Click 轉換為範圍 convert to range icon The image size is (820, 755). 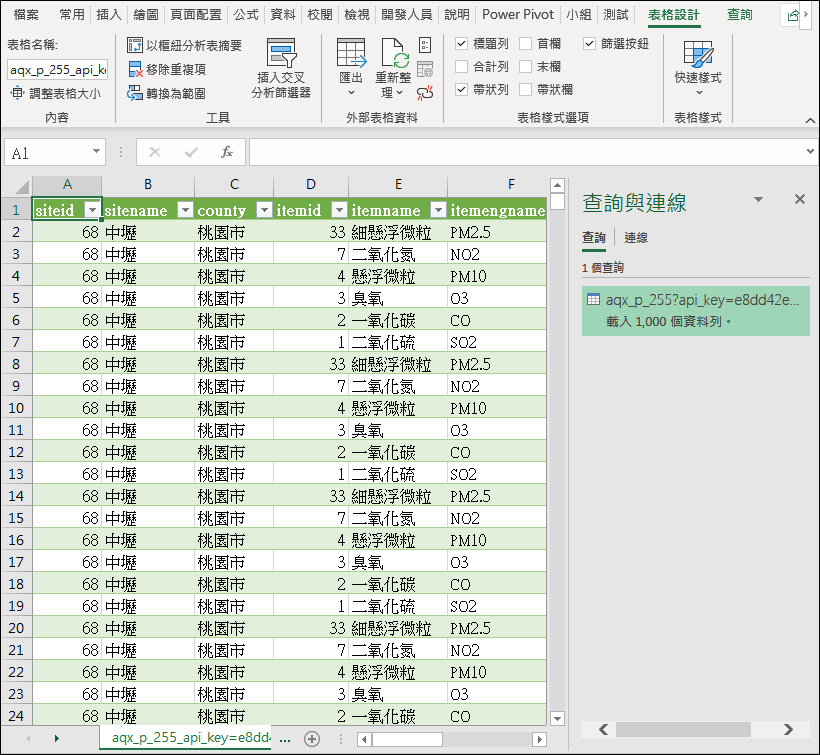coord(134,93)
